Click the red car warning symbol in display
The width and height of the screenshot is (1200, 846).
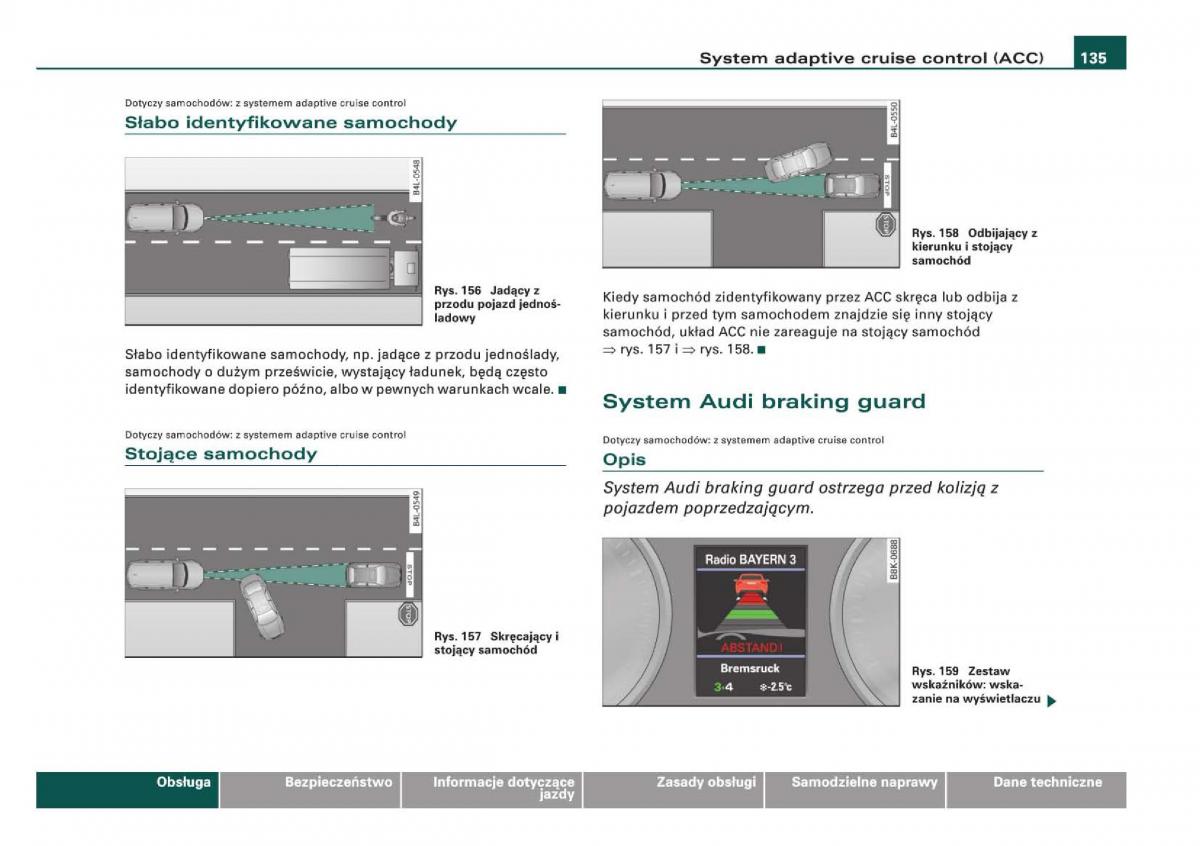coord(752,585)
